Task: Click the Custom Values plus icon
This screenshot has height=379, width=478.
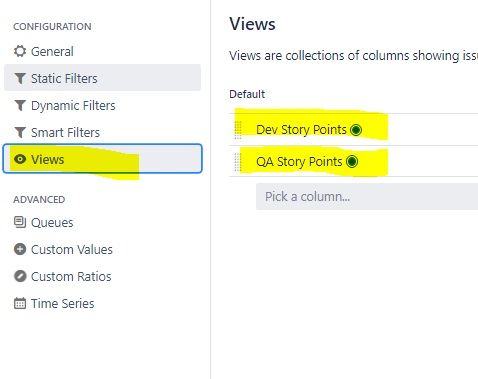Action: (x=20, y=249)
